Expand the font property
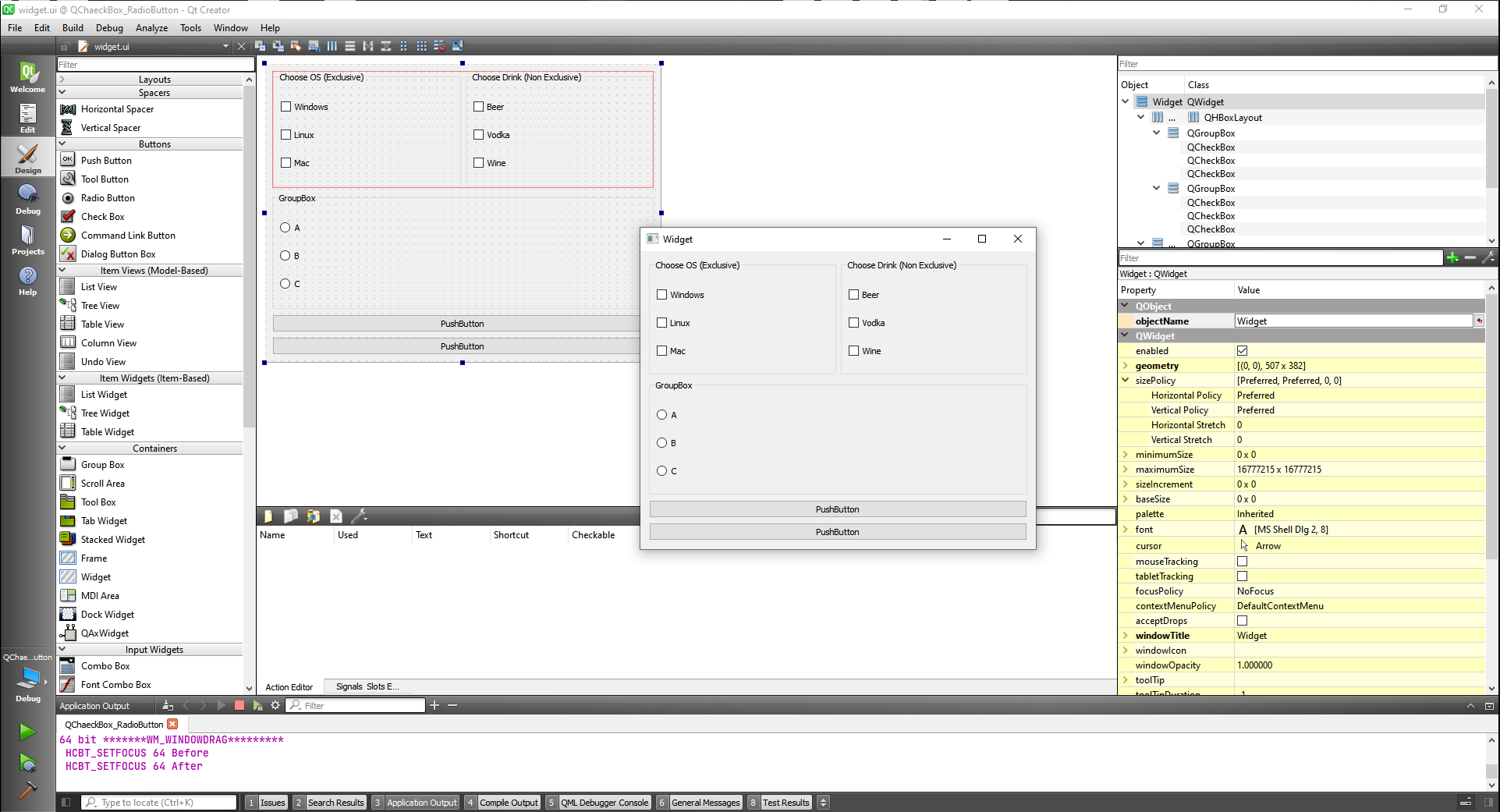Image resolution: width=1500 pixels, height=812 pixels. pyautogui.click(x=1126, y=530)
